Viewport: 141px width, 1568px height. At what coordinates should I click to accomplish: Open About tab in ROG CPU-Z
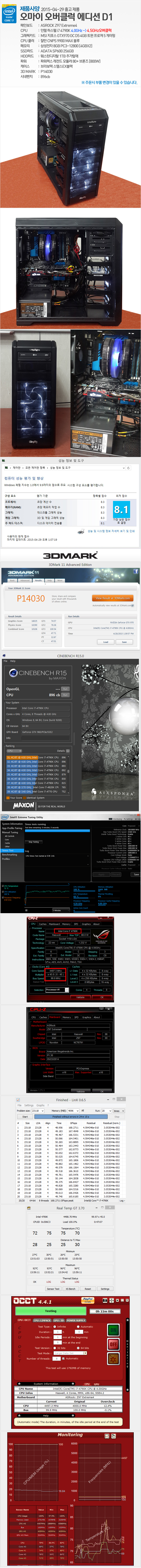pos(96,924)
